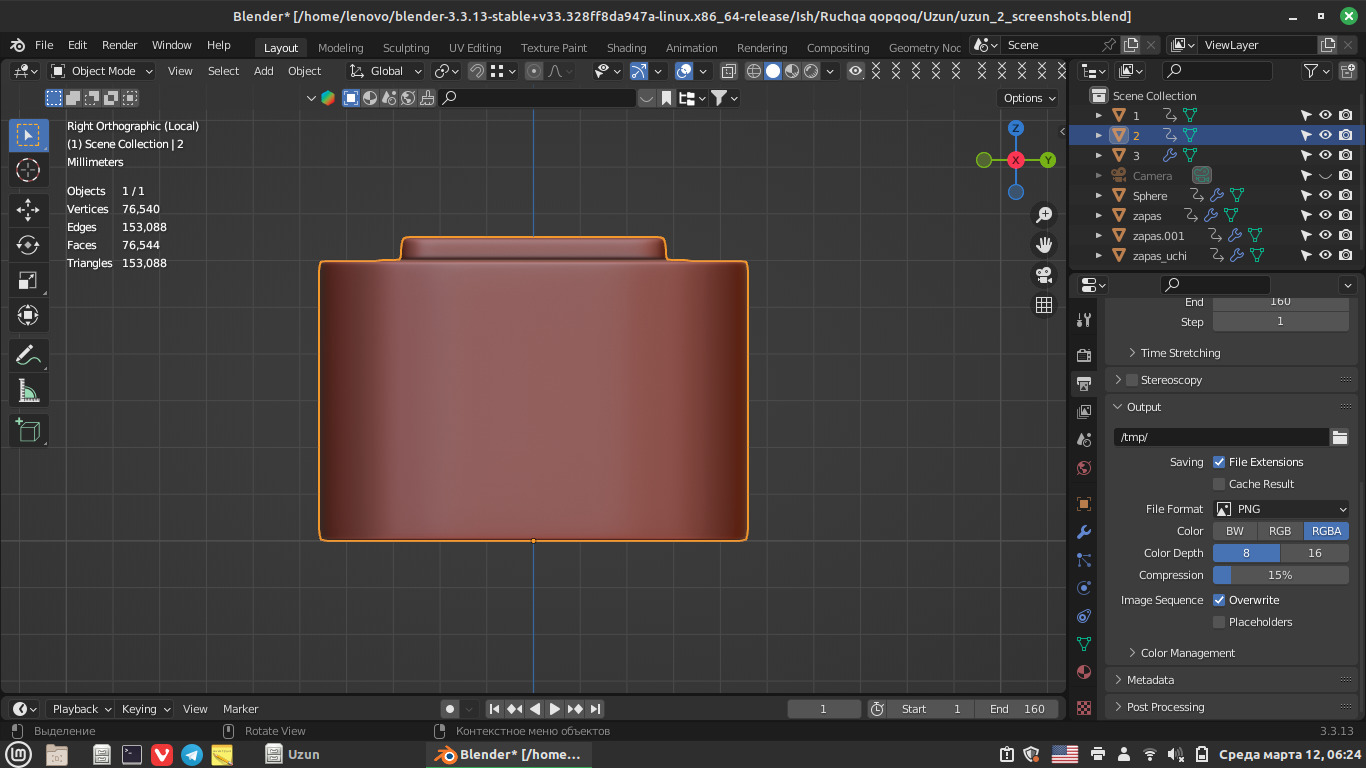Toggle proportional editing button
This screenshot has height=768, width=1366.
[x=534, y=71]
